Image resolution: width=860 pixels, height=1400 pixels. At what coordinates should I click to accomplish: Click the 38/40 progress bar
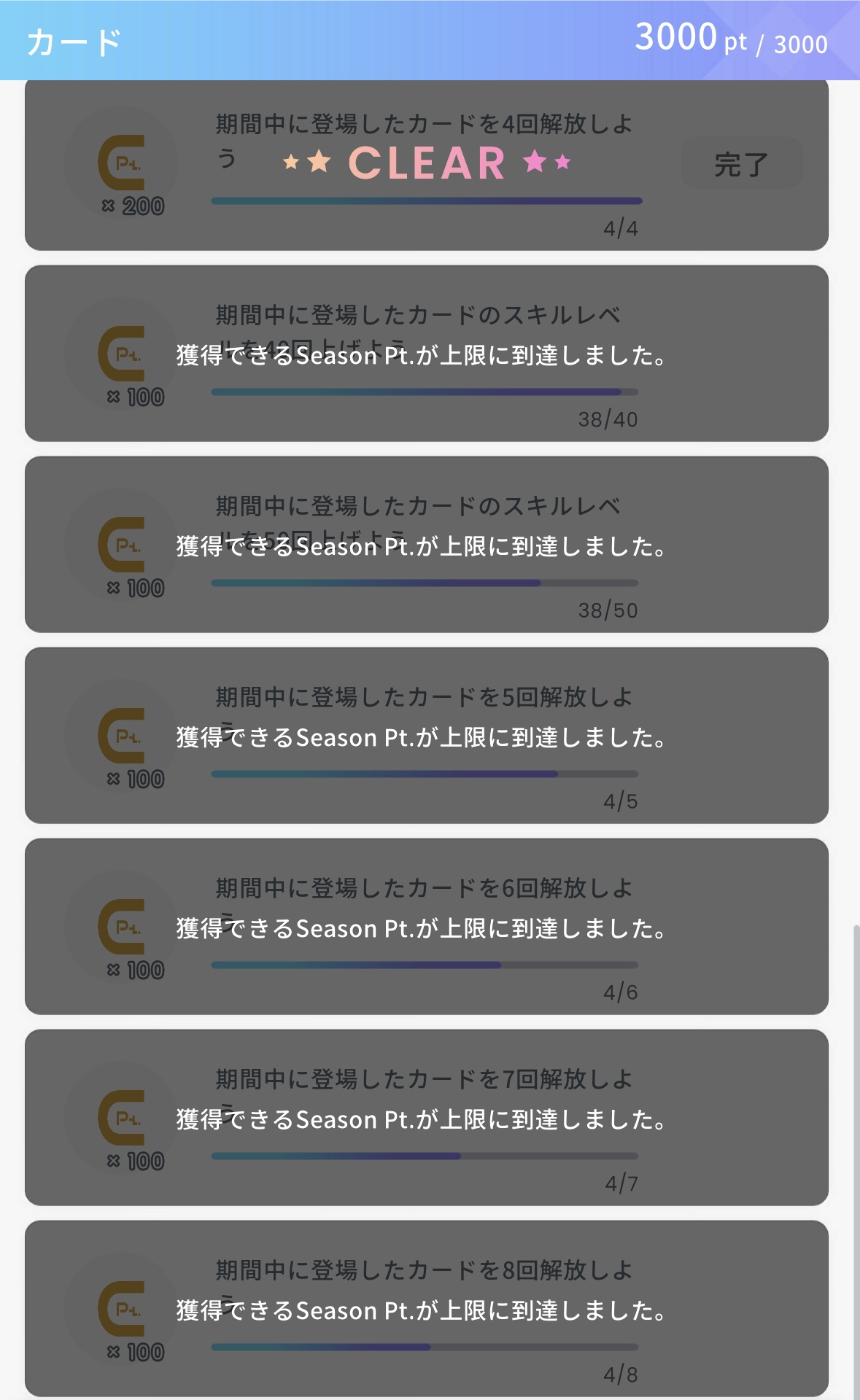[425, 392]
